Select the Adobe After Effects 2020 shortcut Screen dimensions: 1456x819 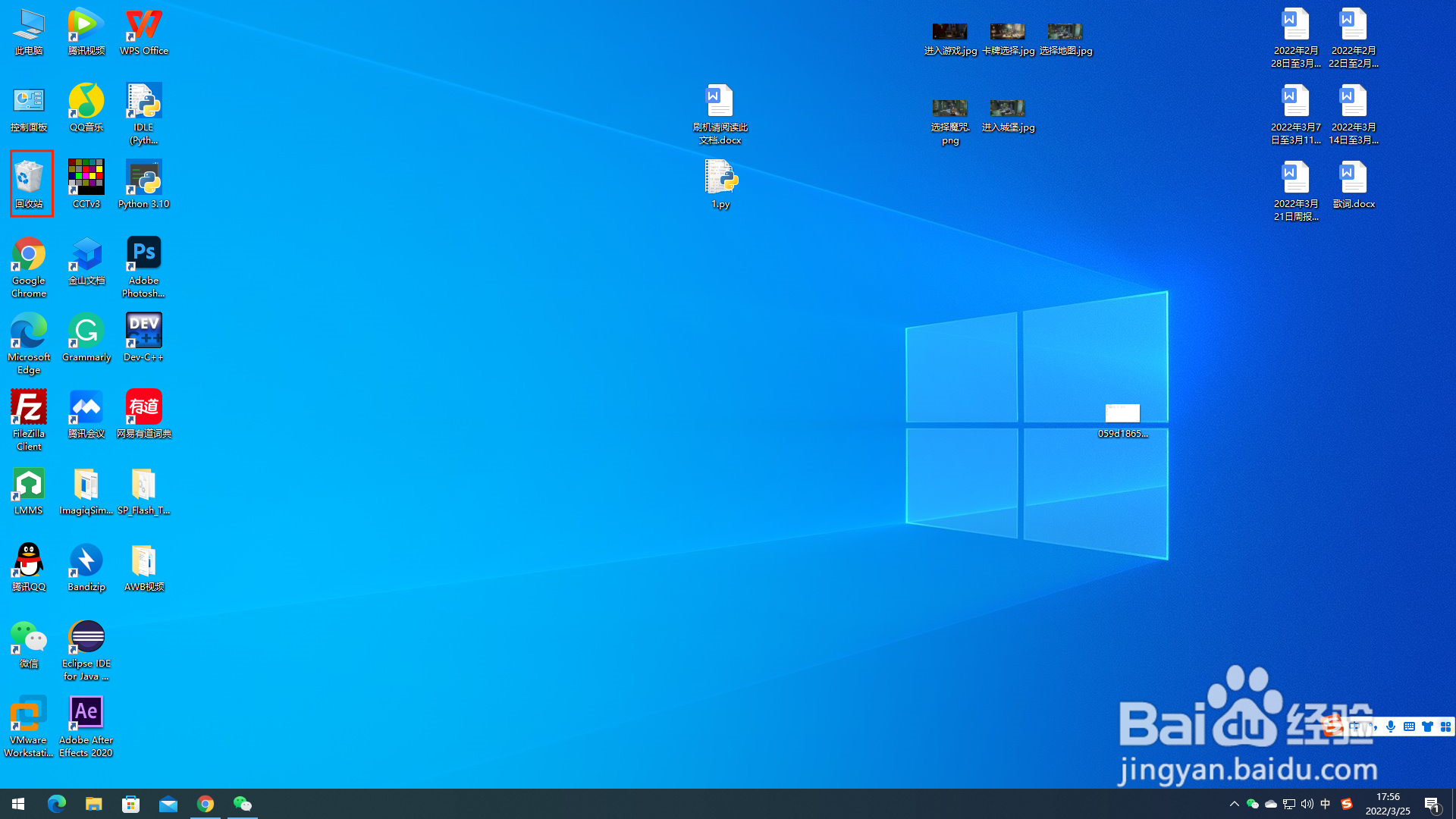coord(86,727)
